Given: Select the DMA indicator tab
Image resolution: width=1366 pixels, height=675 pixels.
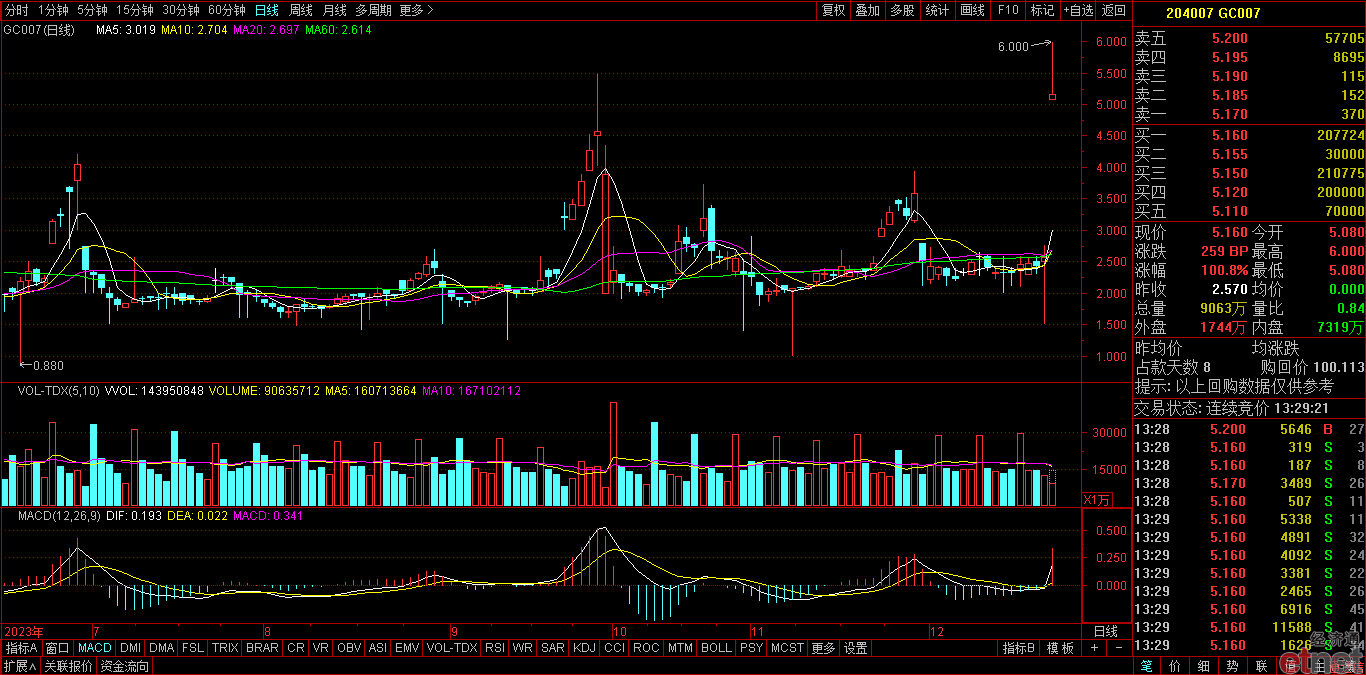Looking at the screenshot, I should point(161,648).
